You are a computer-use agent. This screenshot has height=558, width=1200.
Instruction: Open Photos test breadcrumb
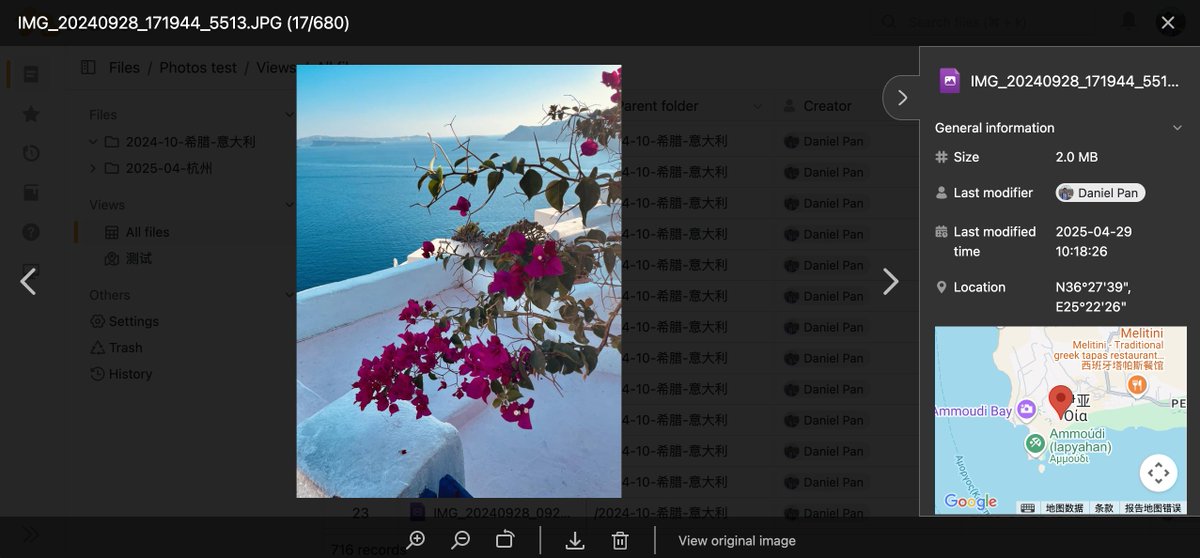[x=198, y=67]
